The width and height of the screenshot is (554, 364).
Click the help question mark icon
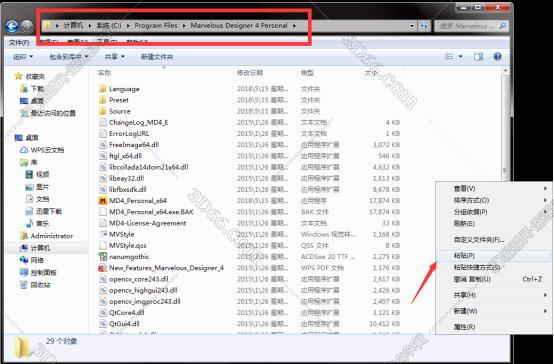[497, 57]
